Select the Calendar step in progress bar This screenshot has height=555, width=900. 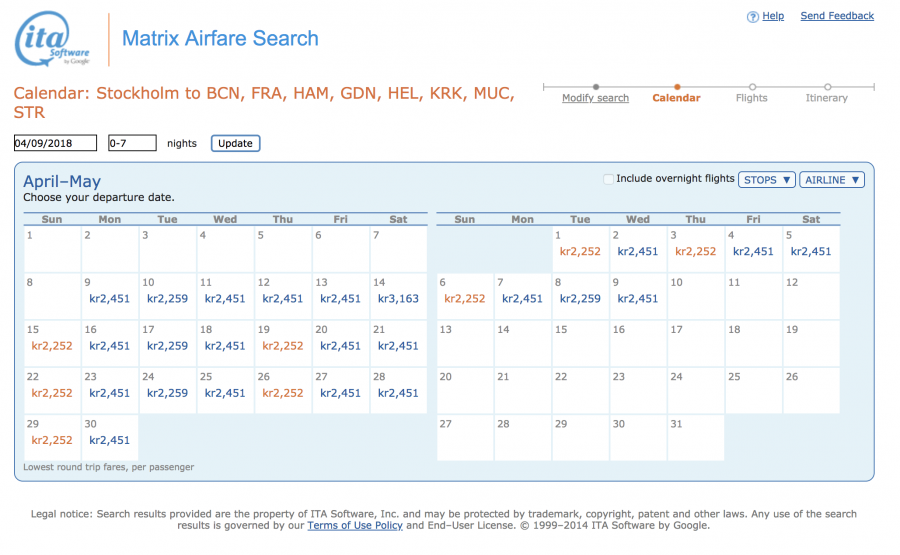pyautogui.click(x=676, y=98)
